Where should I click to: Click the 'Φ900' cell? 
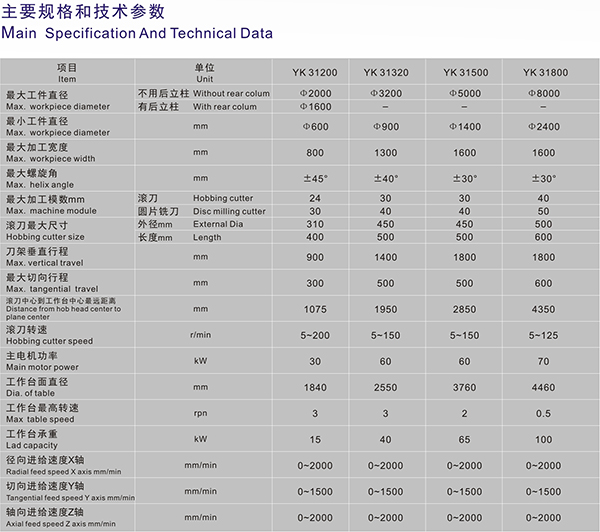click(386, 127)
